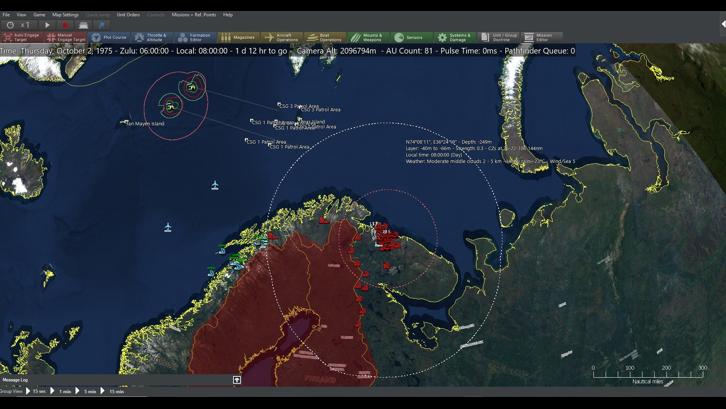Select the lower carrier group icon
This screenshot has width=726, height=409.
click(x=171, y=107)
